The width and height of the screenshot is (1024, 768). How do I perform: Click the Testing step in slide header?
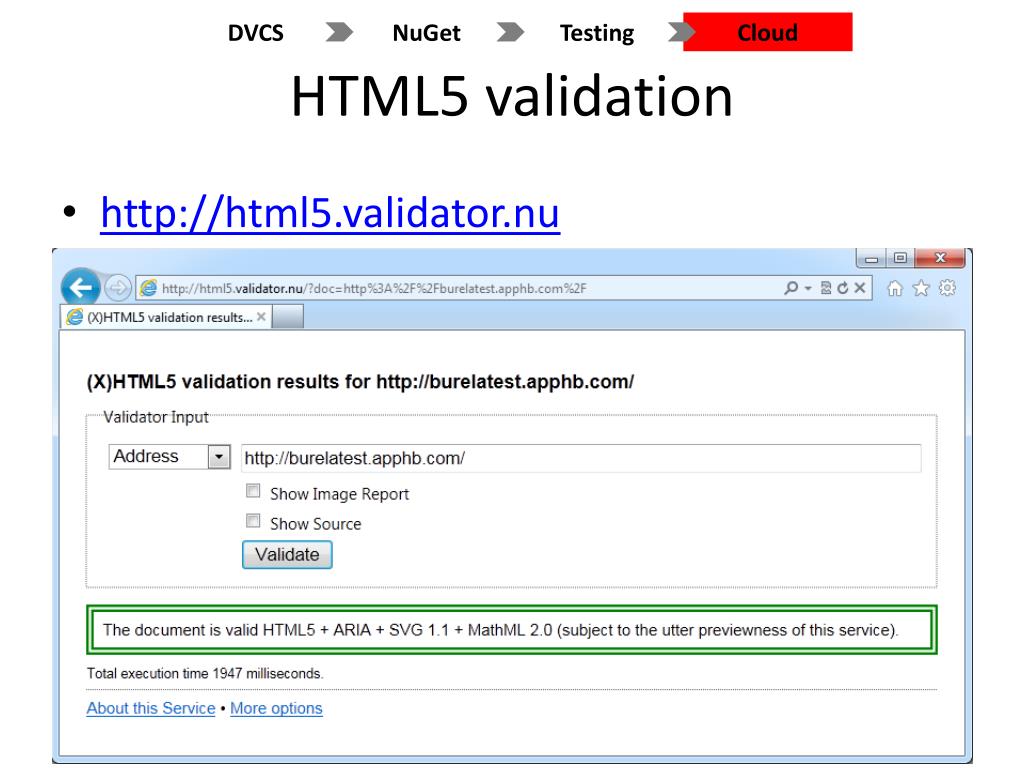(597, 33)
